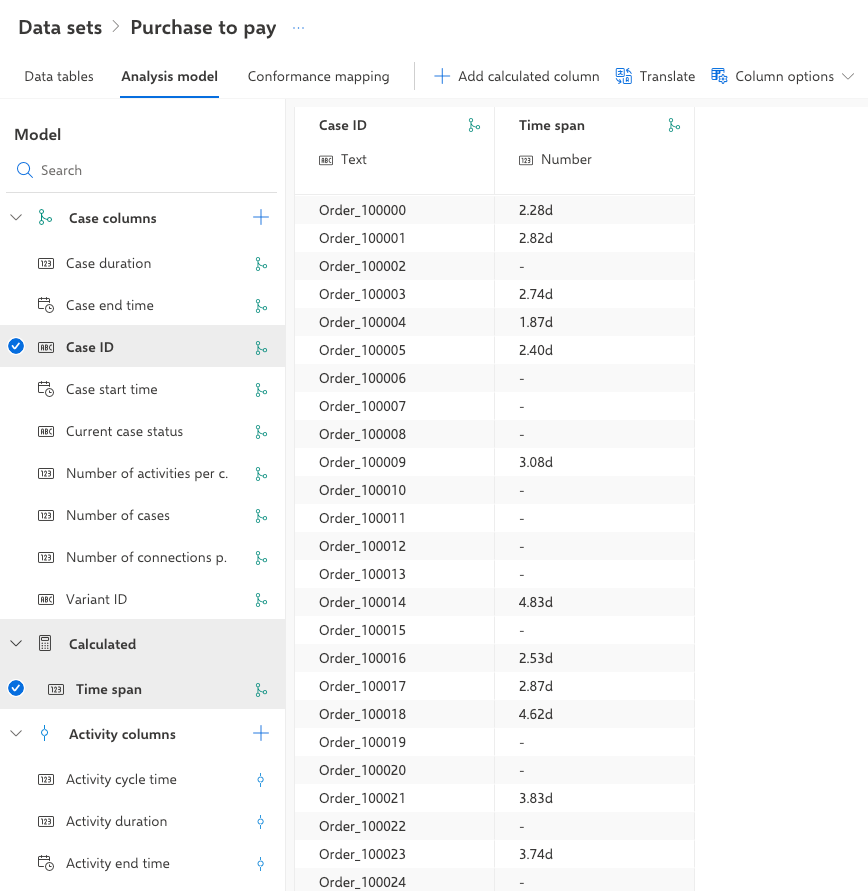Click the case icon beside Number of connections p.

[x=261, y=559]
